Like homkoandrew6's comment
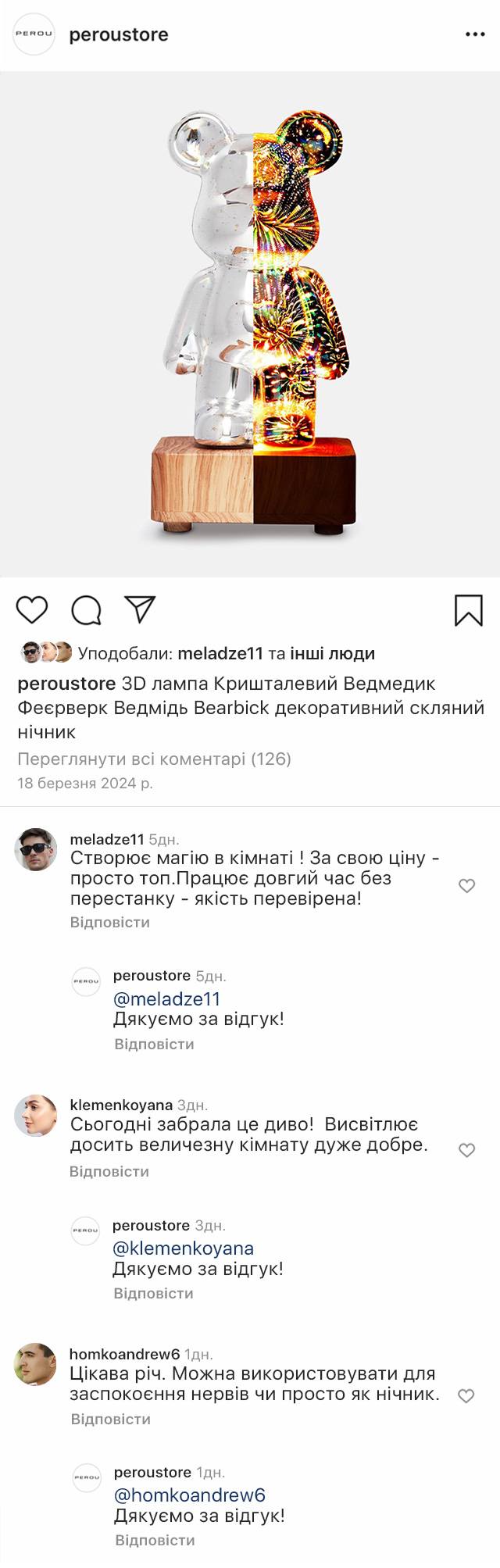Image resolution: width=500 pixels, height=1568 pixels. (466, 1396)
